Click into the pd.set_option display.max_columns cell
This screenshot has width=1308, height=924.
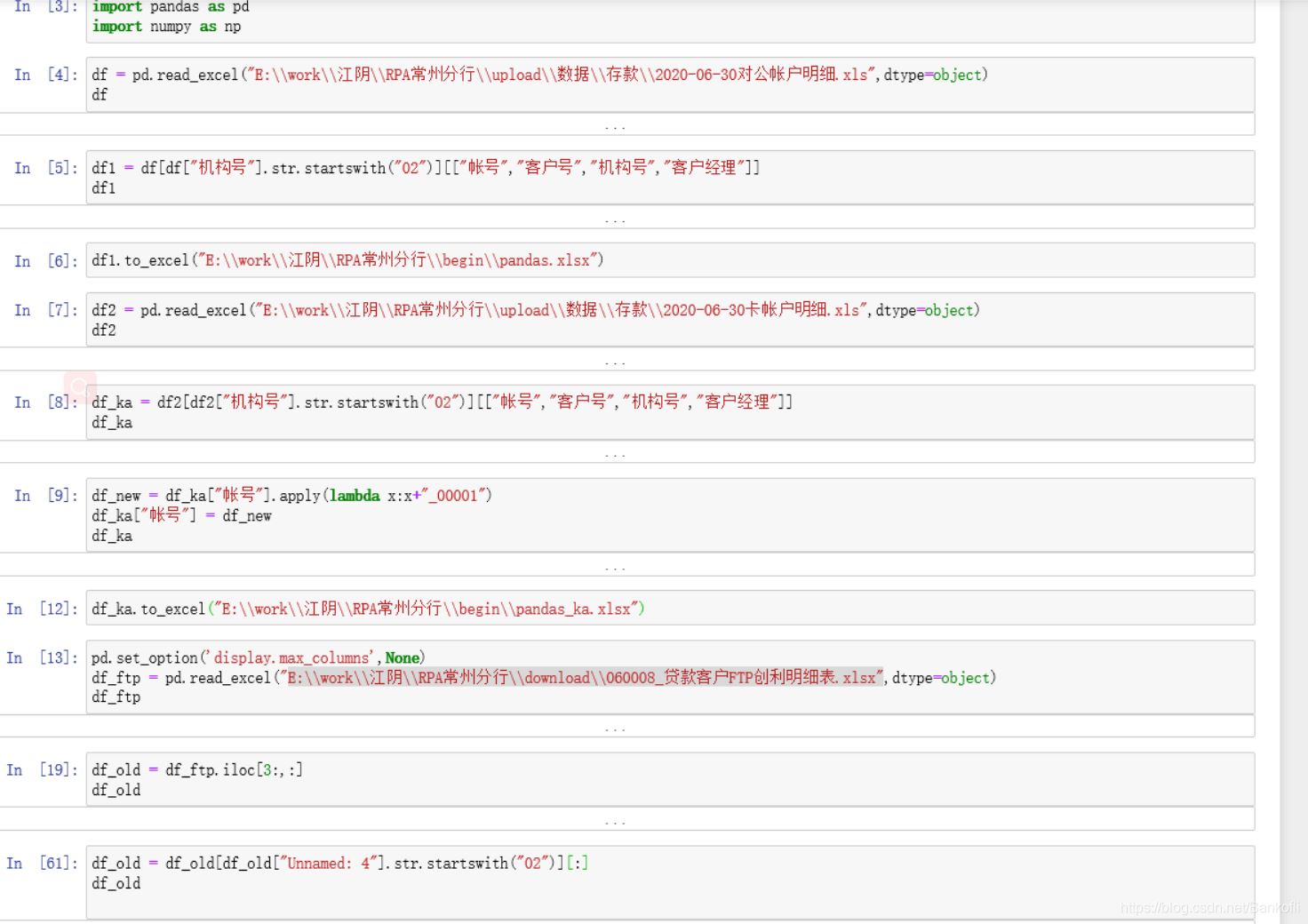670,677
